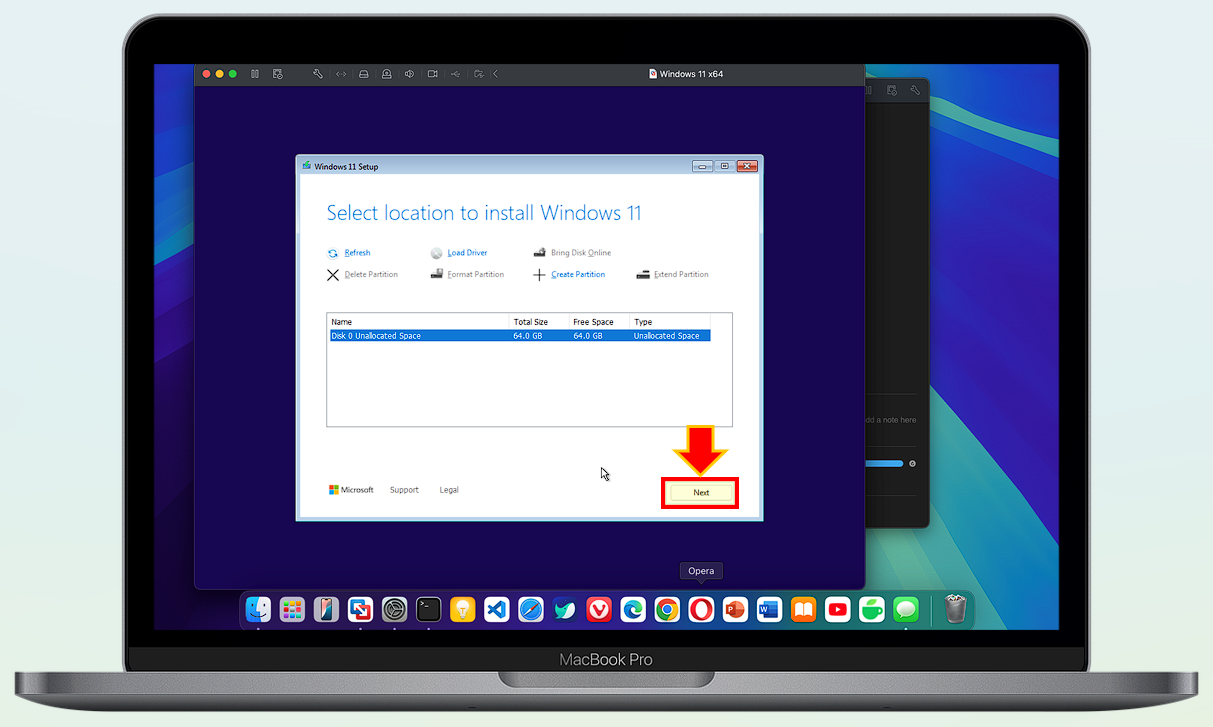The width and height of the screenshot is (1213, 727).
Task: Click the snapshot icon in VM toolbar
Action: 278,74
